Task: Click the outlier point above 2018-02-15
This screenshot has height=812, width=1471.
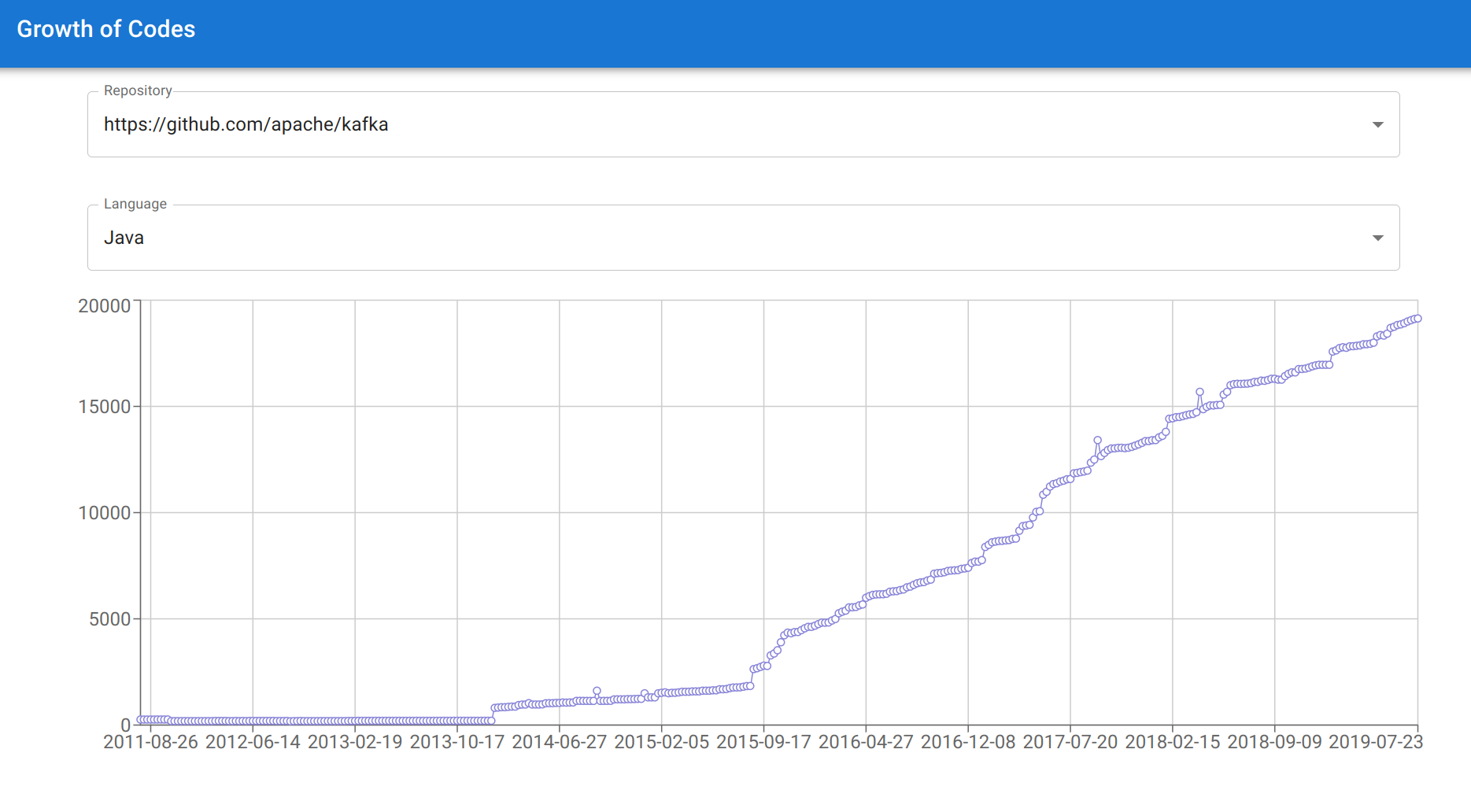Action: pyautogui.click(x=1199, y=389)
